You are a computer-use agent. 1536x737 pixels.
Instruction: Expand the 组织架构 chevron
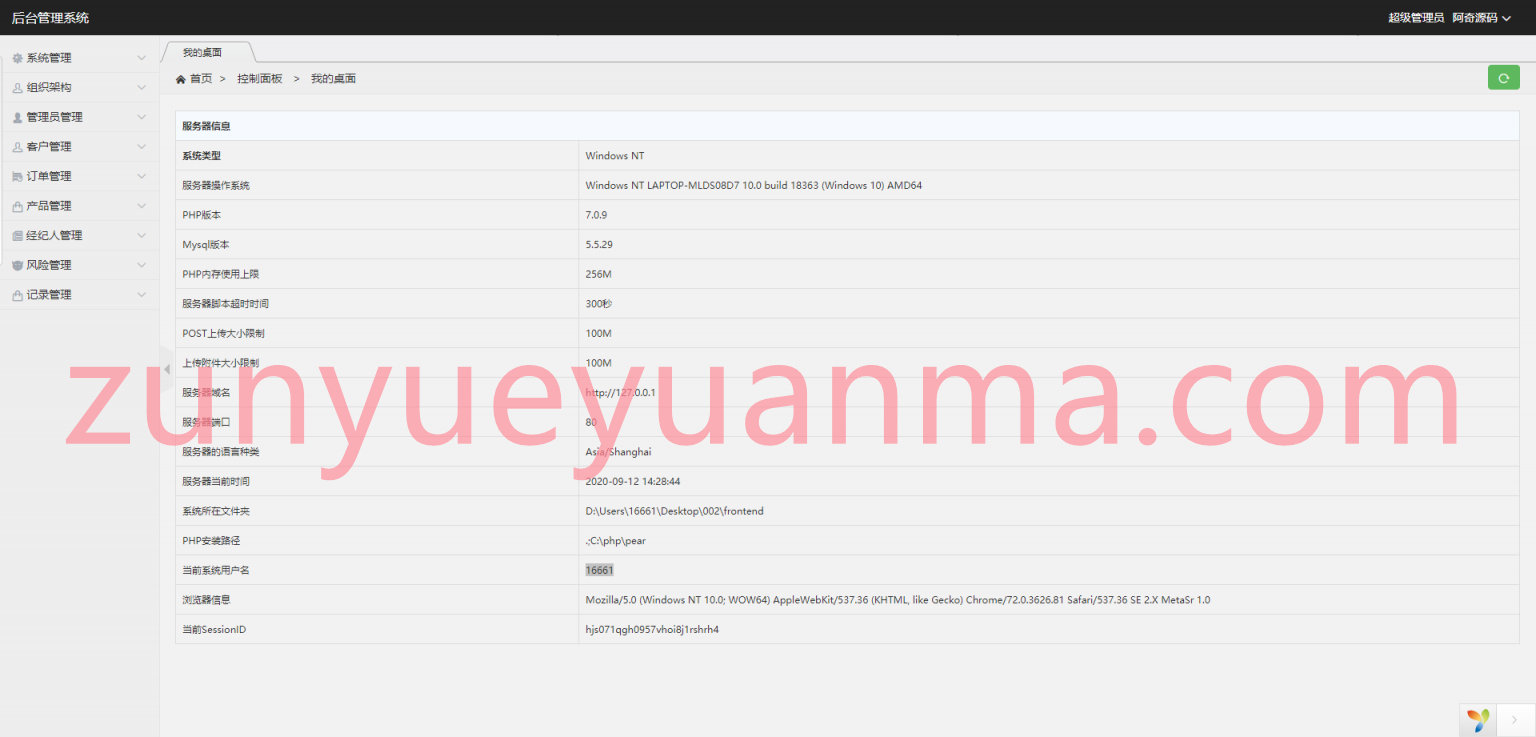click(141, 88)
